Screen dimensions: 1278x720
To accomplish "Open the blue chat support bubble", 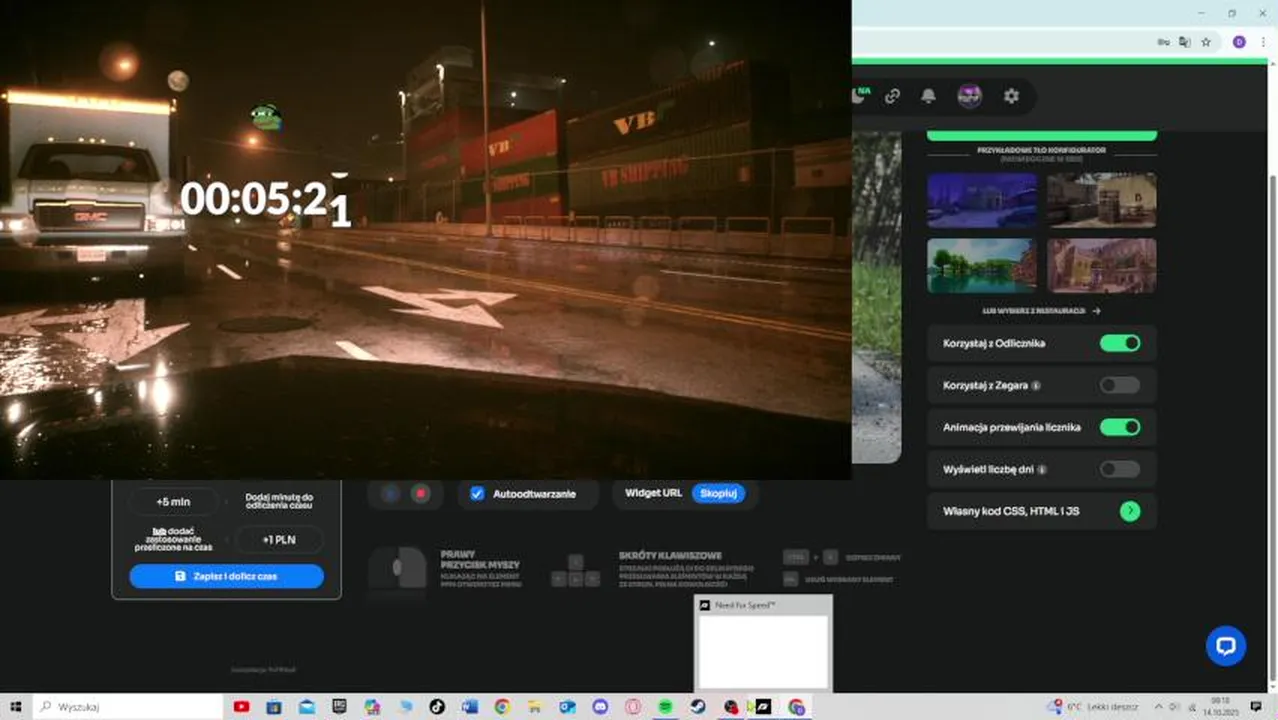I will (x=1225, y=645).
